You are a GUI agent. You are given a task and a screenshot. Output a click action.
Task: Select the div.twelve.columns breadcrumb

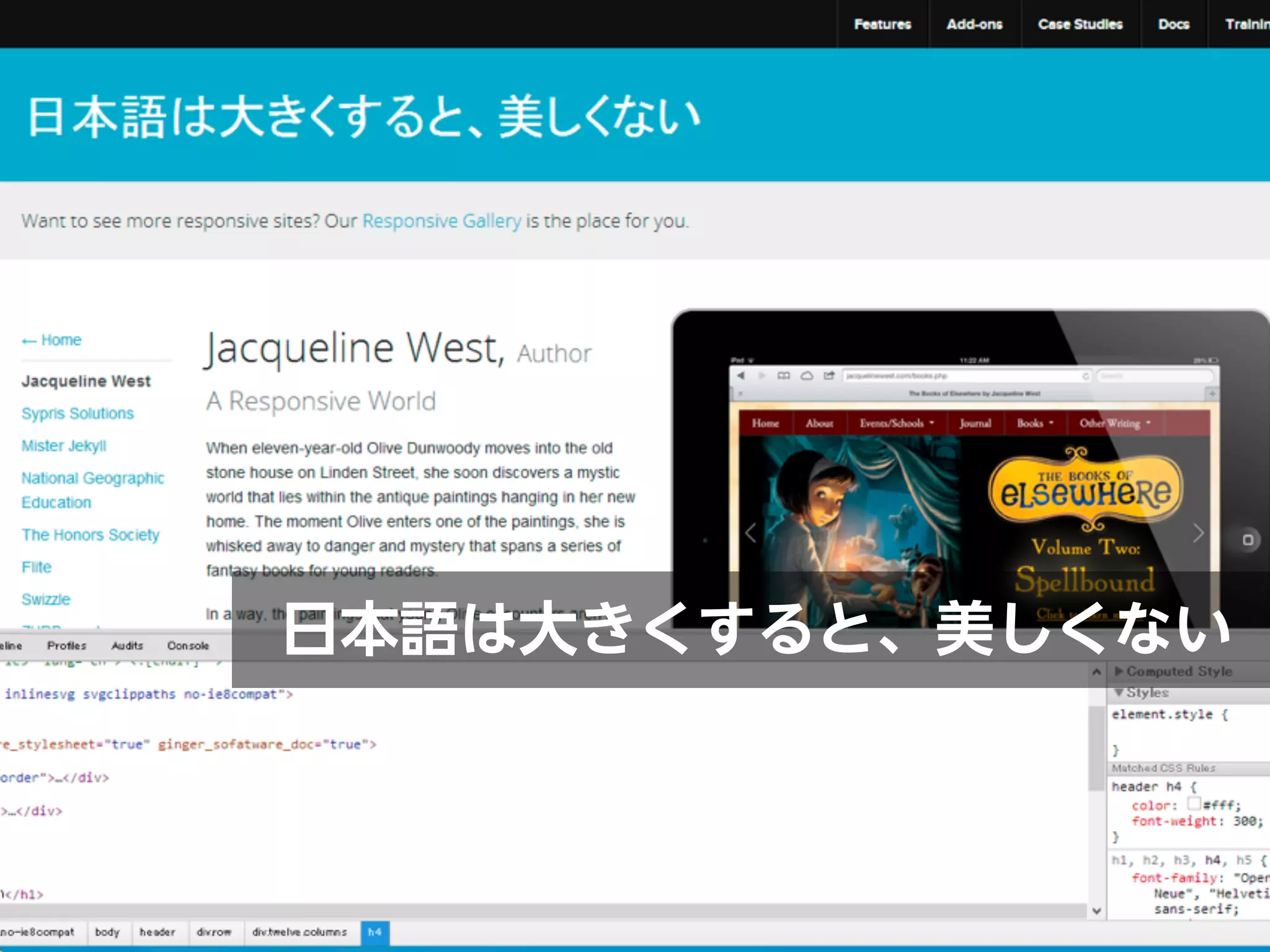300,932
